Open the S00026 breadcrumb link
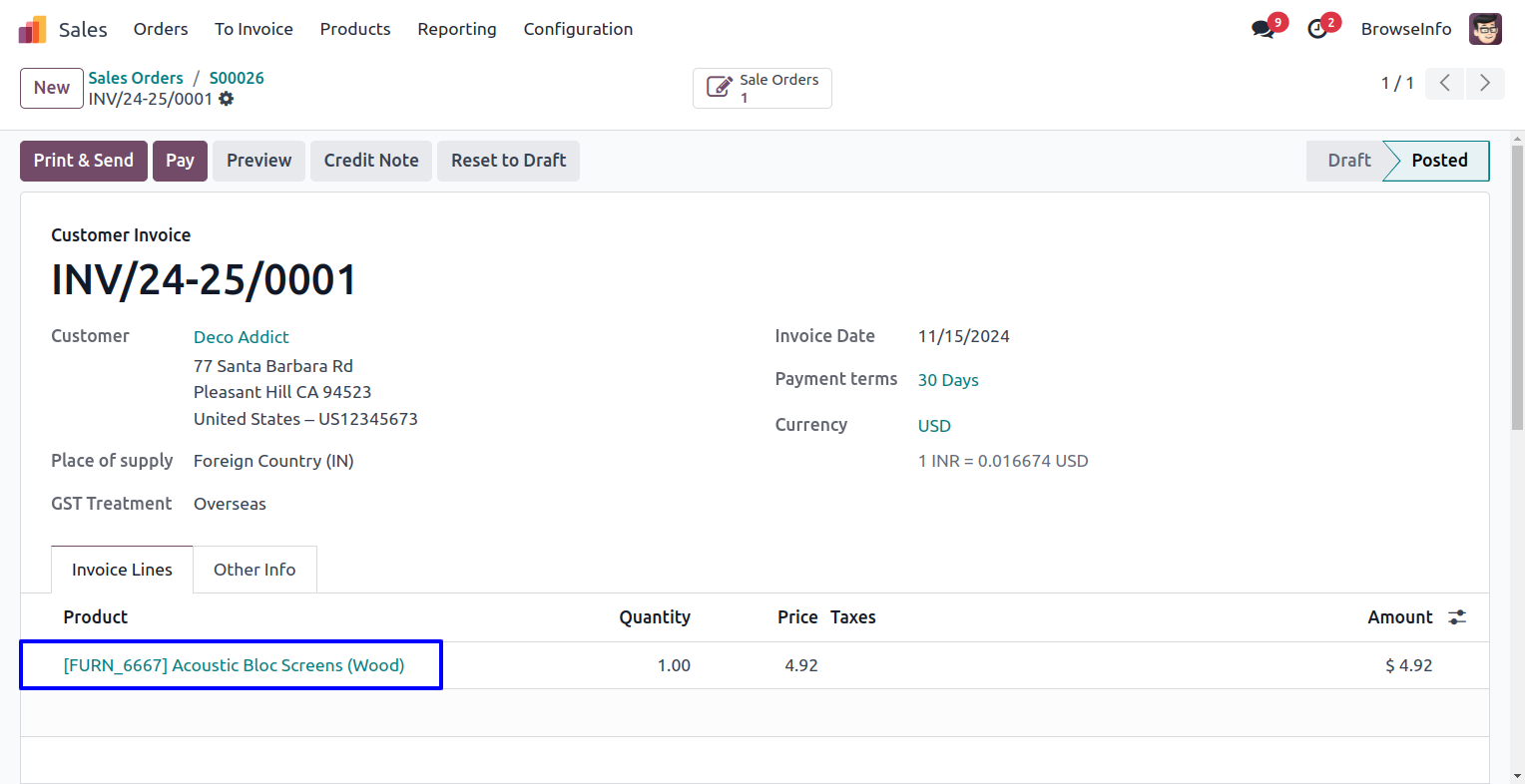 237,78
